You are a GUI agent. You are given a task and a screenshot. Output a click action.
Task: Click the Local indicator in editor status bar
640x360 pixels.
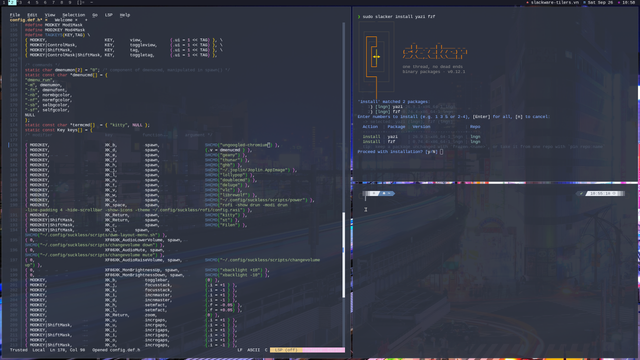pyautogui.click(x=39, y=350)
